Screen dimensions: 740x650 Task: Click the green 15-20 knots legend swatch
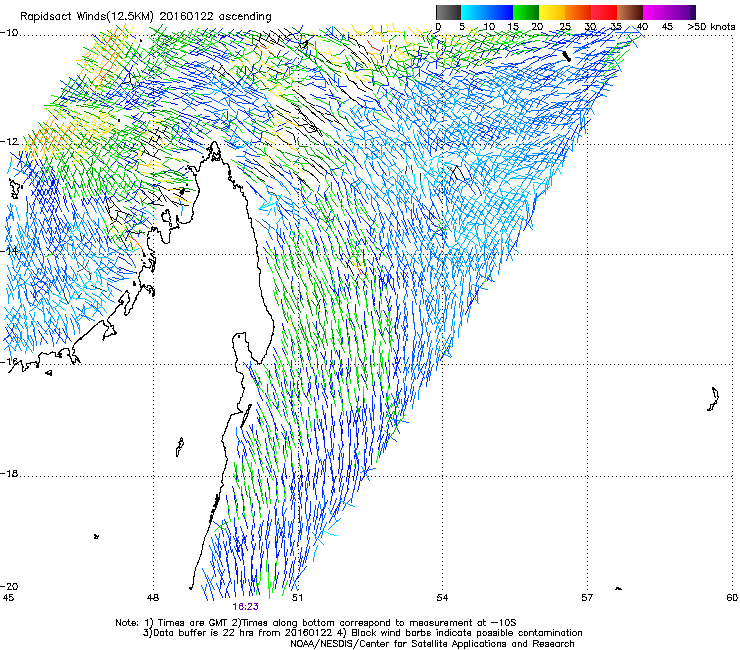click(526, 12)
